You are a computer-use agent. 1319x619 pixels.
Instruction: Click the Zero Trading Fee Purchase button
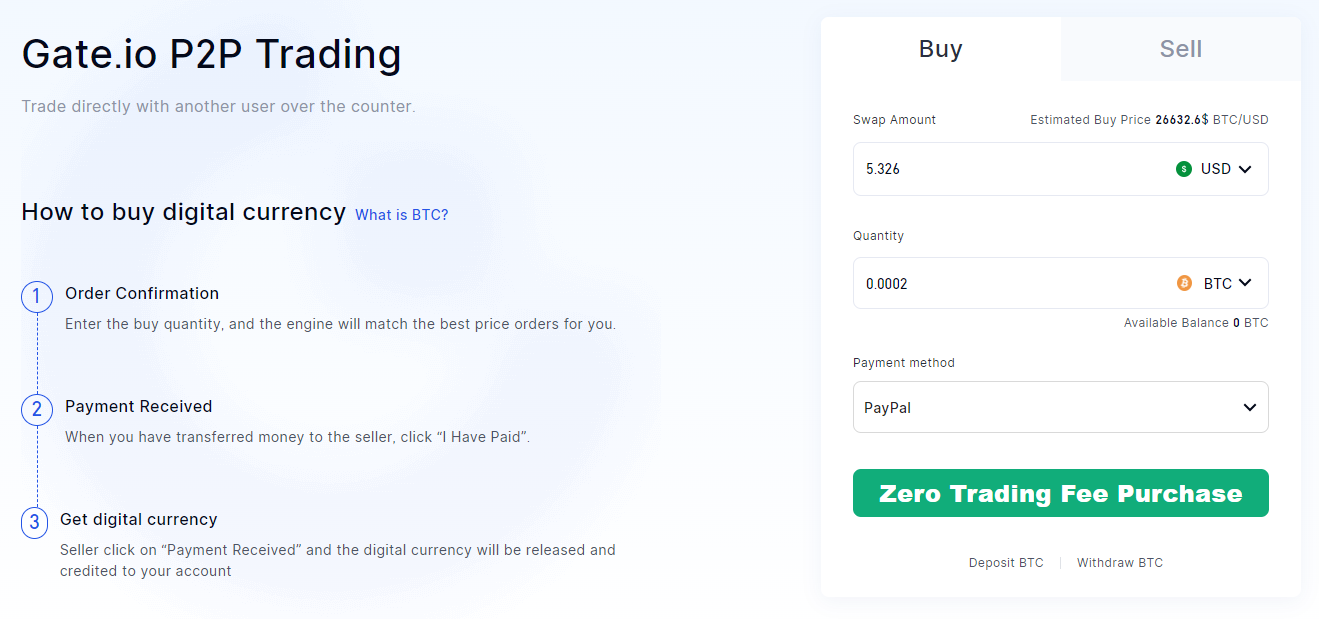tap(1060, 493)
